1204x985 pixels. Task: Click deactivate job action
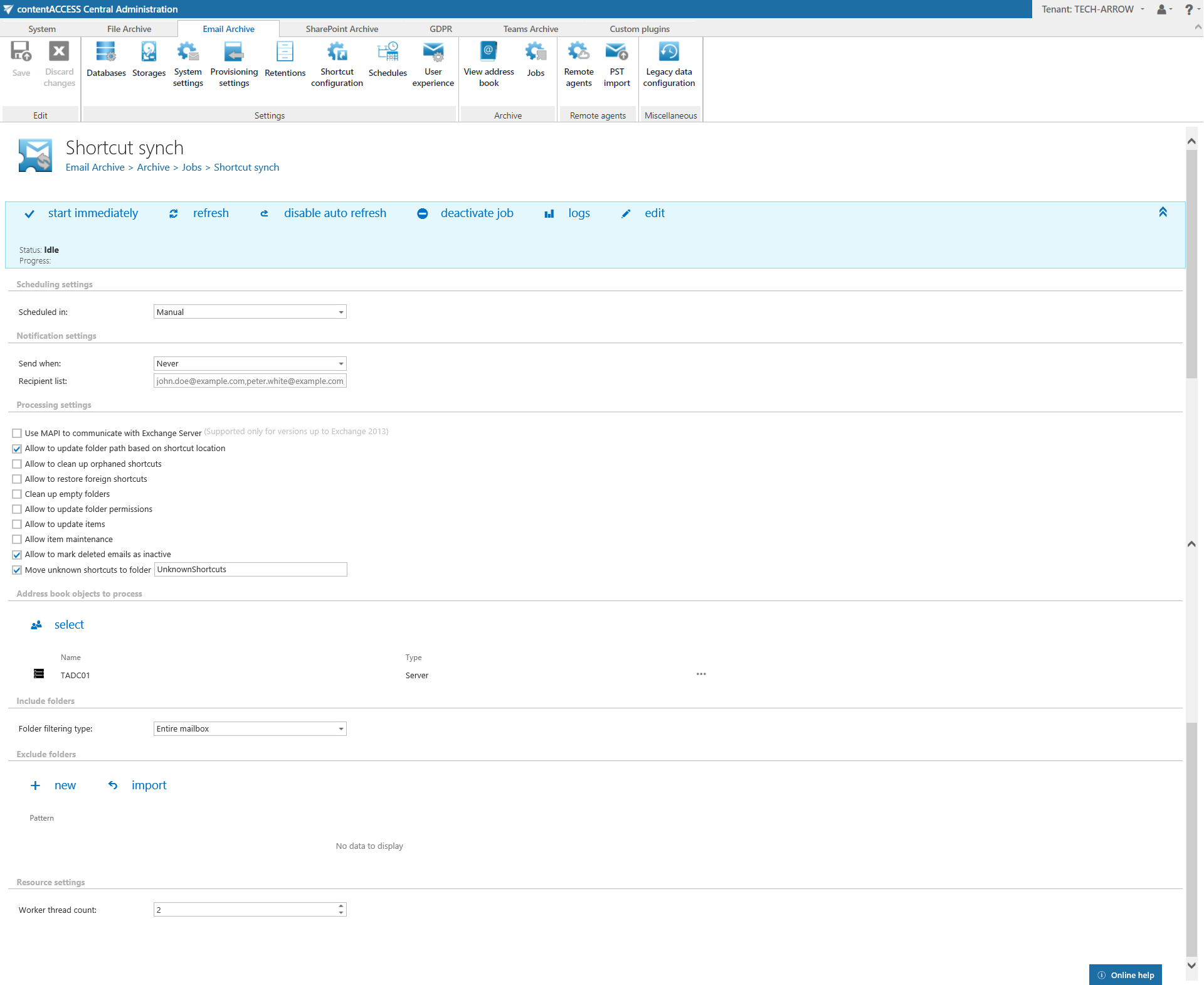click(x=477, y=213)
